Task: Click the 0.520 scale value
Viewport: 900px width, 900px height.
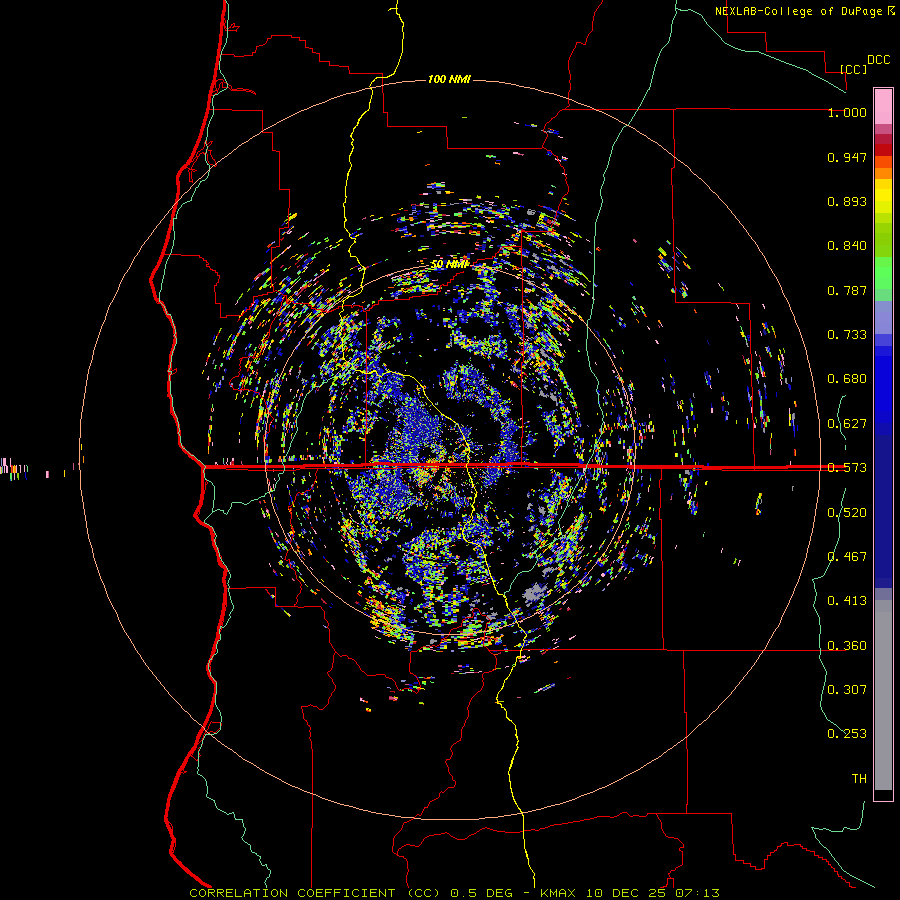Action: click(847, 513)
